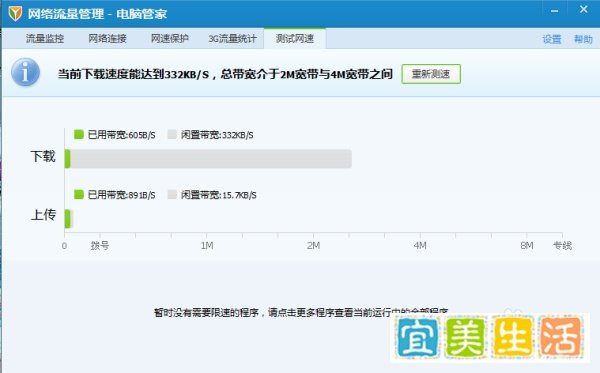Select the 测试网速 tab
Viewport: 600px width, 373px height.
295,38
